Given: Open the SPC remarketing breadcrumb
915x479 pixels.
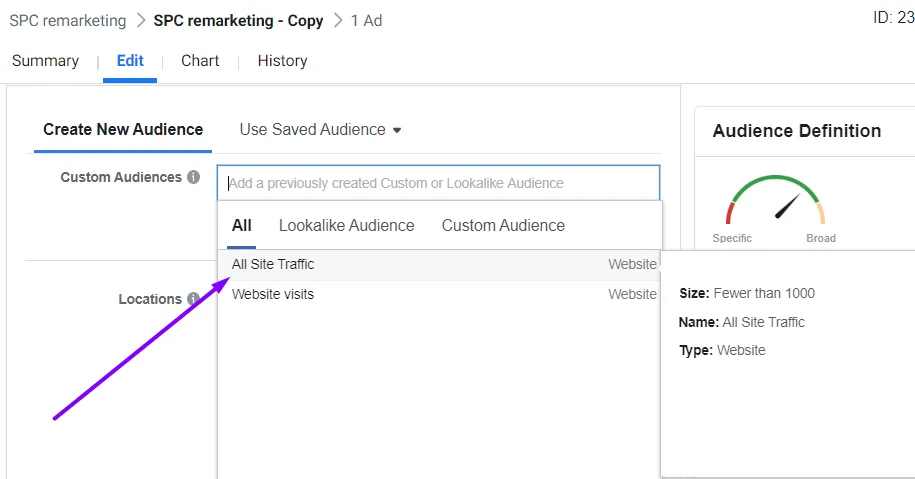Looking at the screenshot, I should [68, 21].
